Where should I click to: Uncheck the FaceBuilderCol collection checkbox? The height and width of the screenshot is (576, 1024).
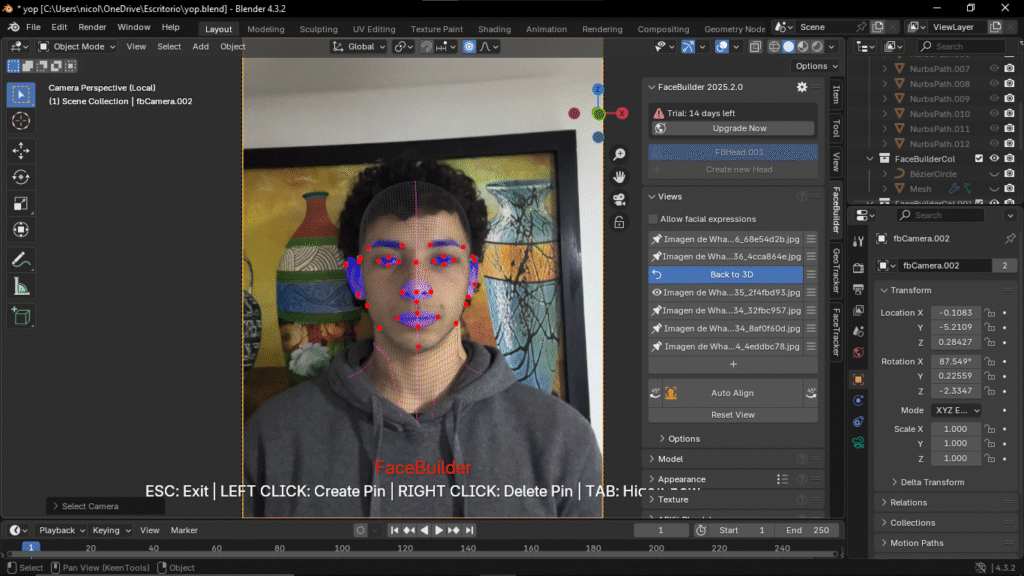979,159
